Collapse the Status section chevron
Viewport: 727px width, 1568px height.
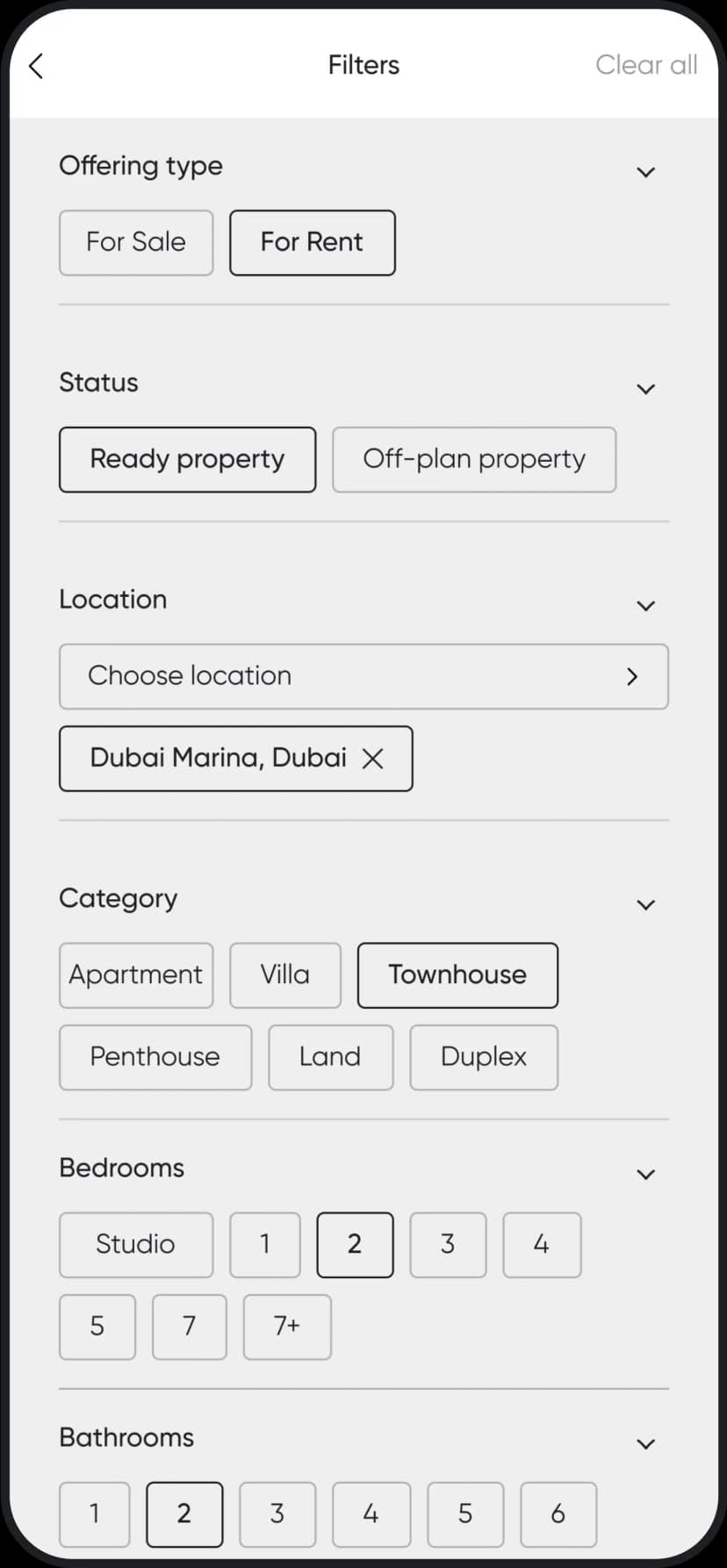tap(645, 389)
